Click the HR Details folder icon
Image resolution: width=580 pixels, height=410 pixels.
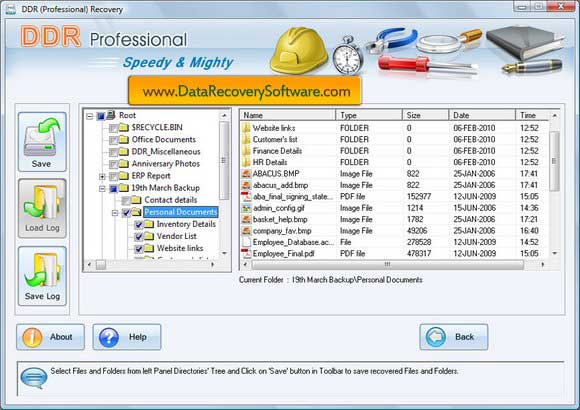coord(246,162)
